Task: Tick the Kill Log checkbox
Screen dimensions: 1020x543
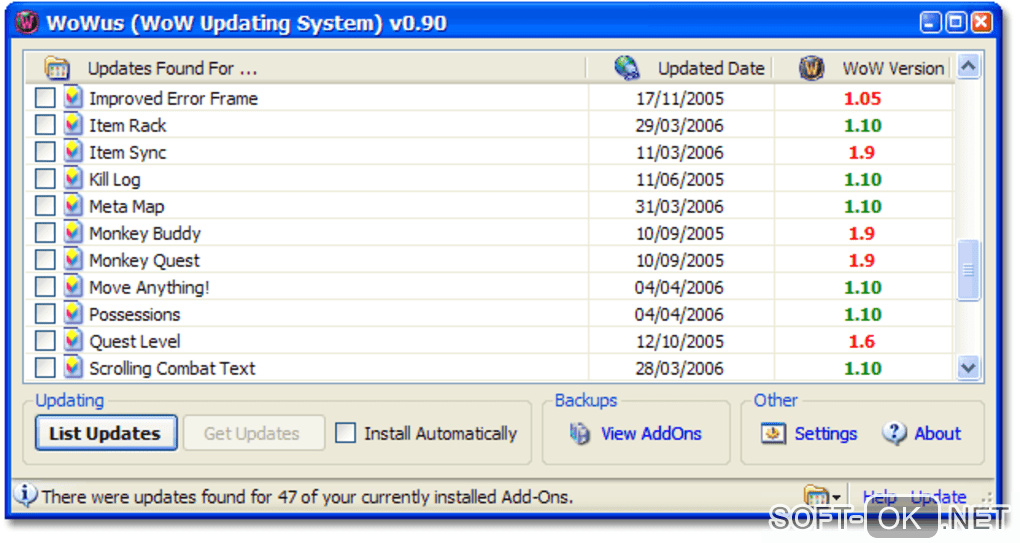Action: (45, 179)
